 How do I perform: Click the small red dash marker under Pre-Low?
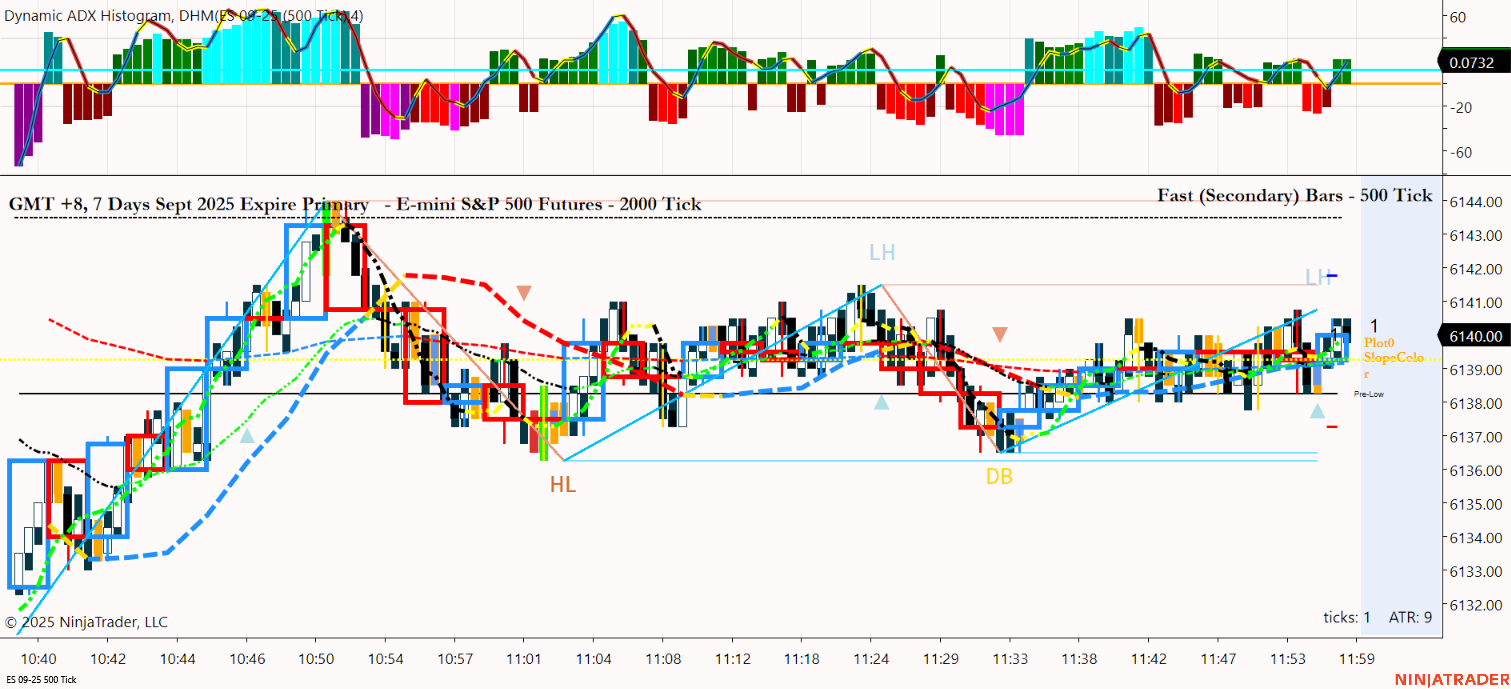[x=1332, y=427]
